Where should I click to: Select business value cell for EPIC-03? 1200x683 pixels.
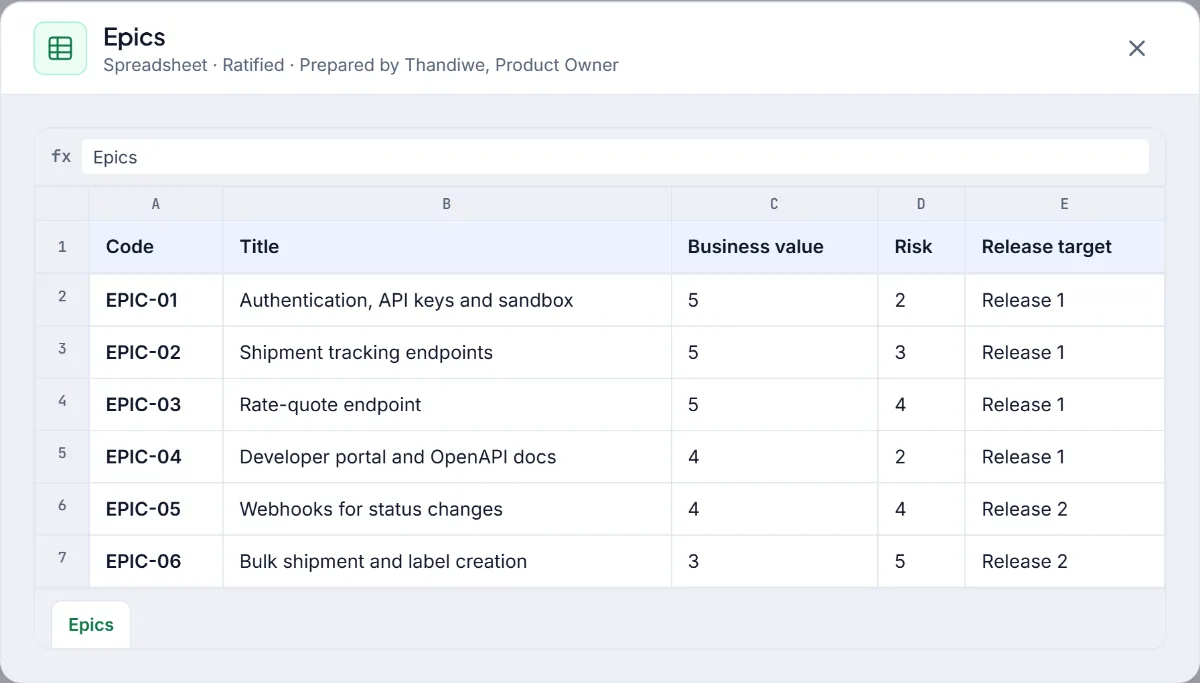[x=774, y=404]
